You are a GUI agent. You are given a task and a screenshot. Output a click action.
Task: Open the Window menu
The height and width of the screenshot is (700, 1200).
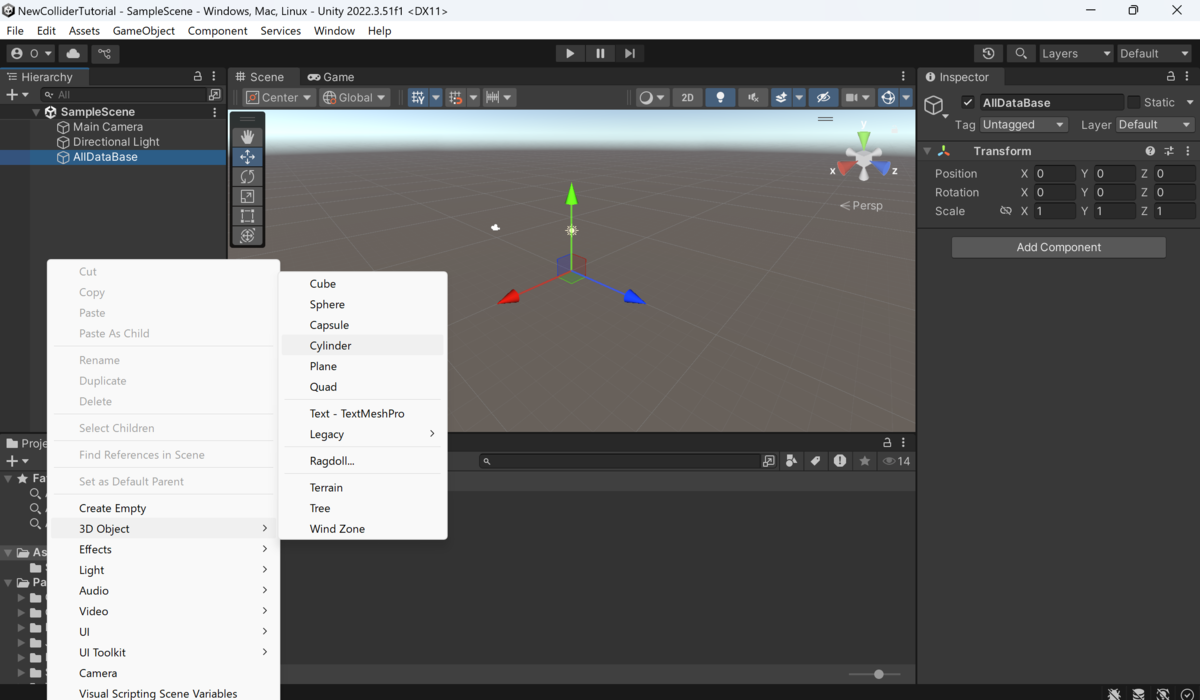[x=334, y=31]
